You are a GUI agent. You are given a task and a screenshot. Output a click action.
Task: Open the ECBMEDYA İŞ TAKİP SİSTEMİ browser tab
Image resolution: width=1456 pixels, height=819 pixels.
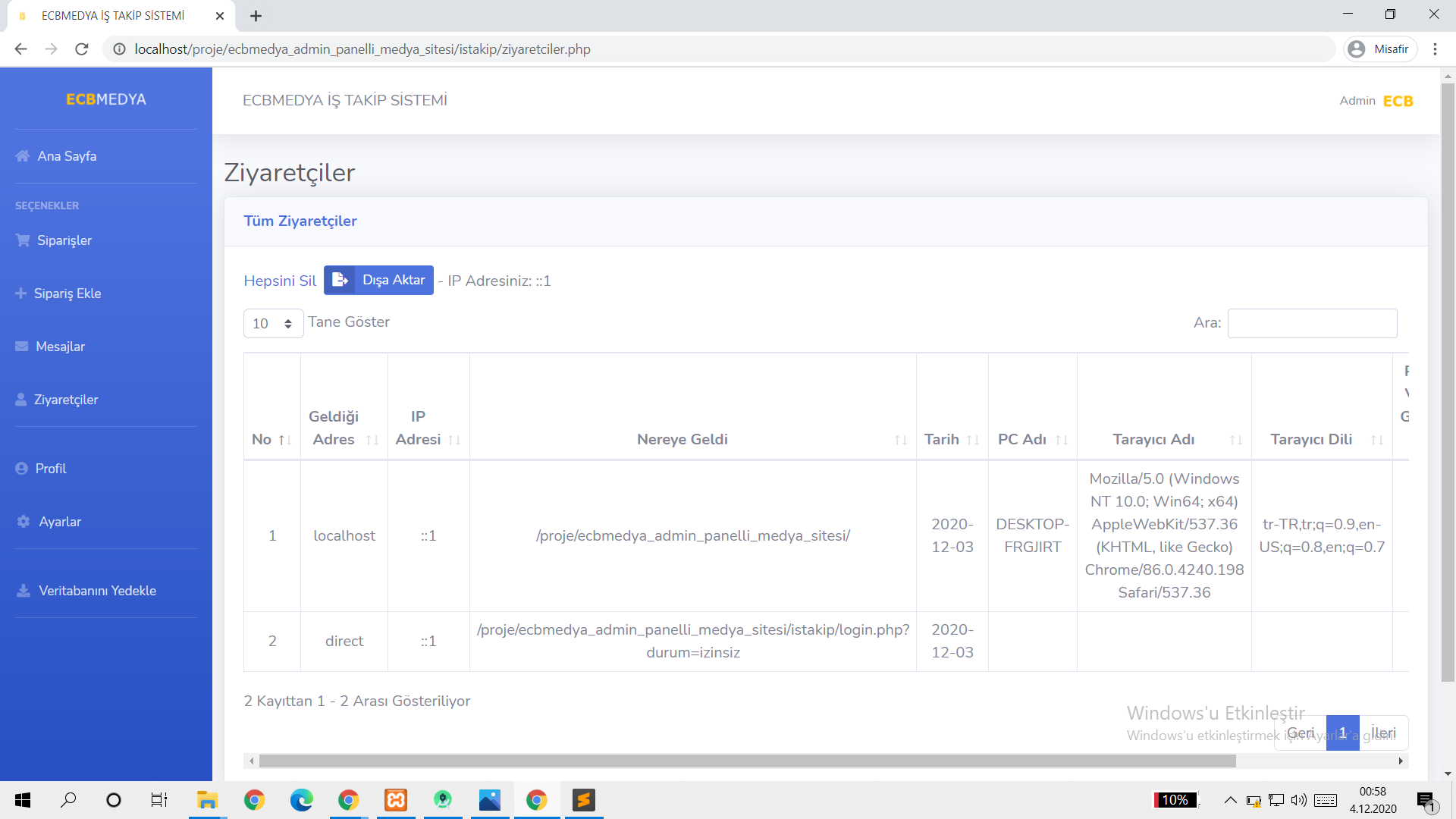click(x=114, y=15)
